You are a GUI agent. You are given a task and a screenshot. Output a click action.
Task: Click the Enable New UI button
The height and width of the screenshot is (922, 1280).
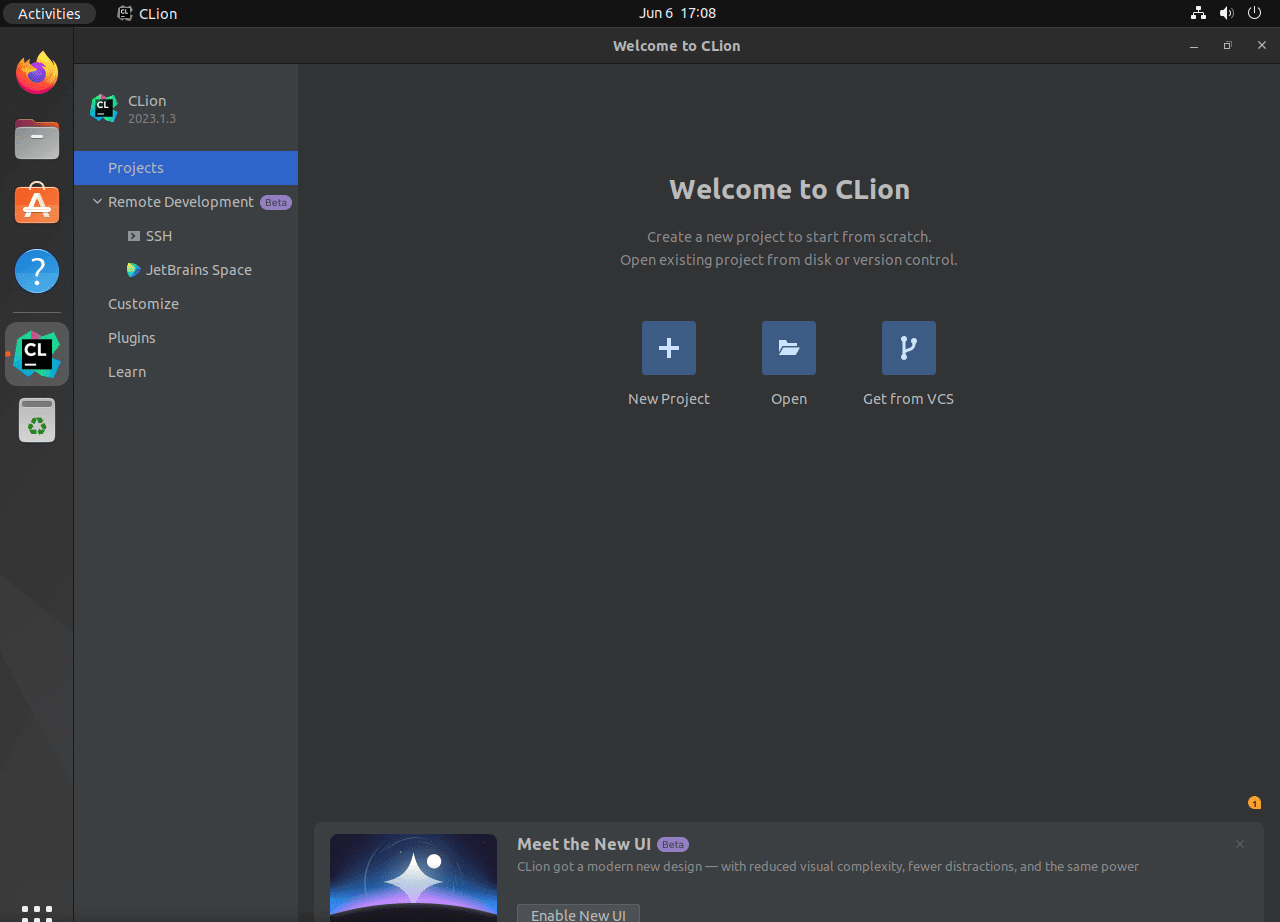(x=578, y=914)
